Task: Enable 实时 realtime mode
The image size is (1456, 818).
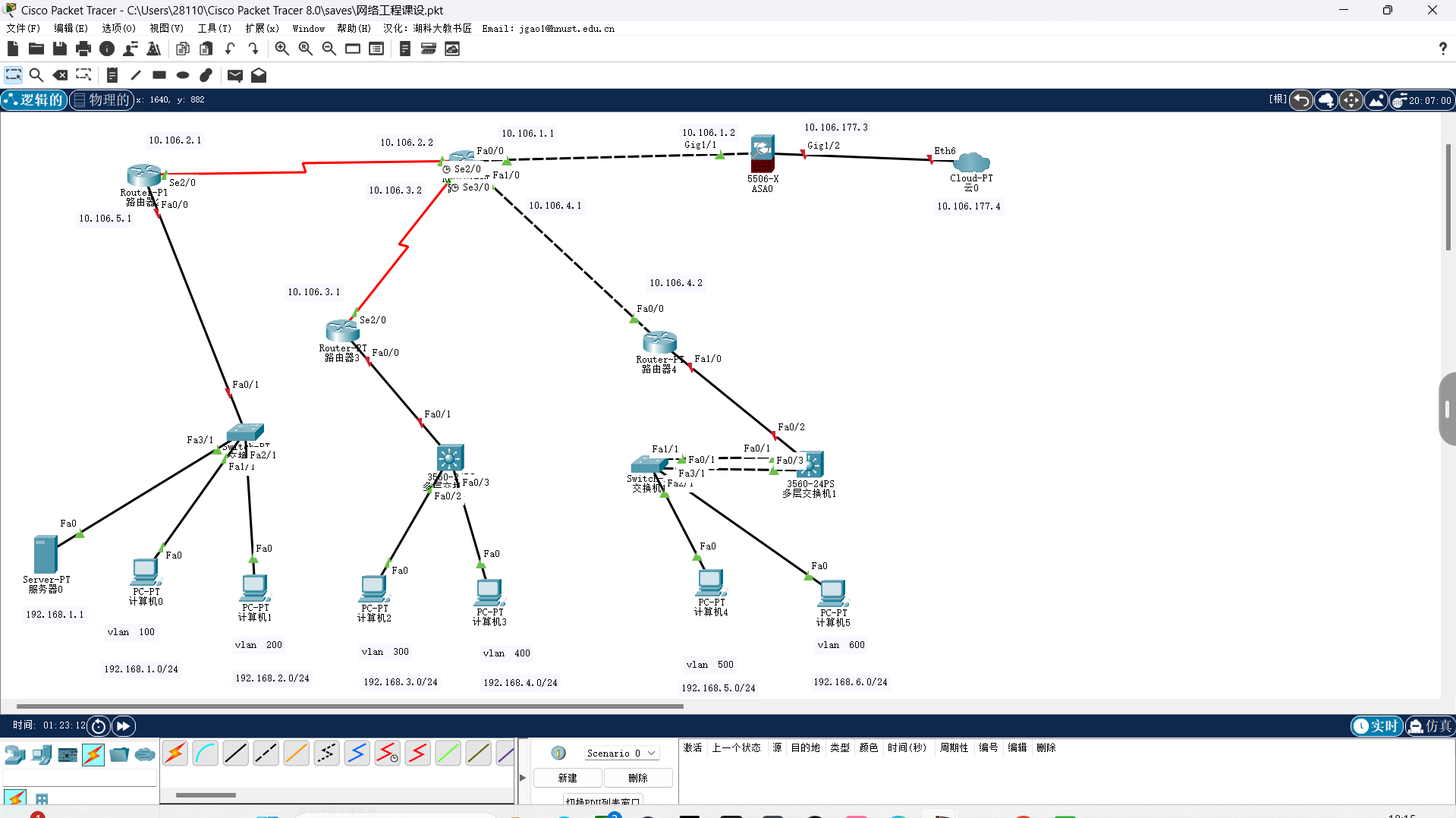Action: [x=1376, y=726]
